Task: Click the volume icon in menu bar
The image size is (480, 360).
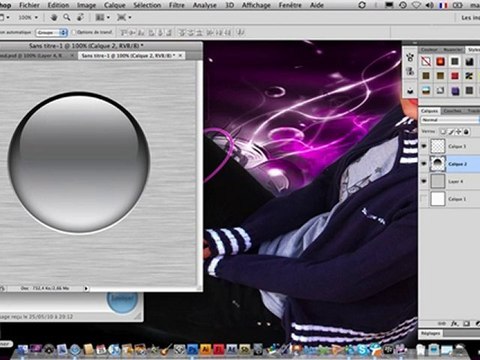Action: coord(430,5)
